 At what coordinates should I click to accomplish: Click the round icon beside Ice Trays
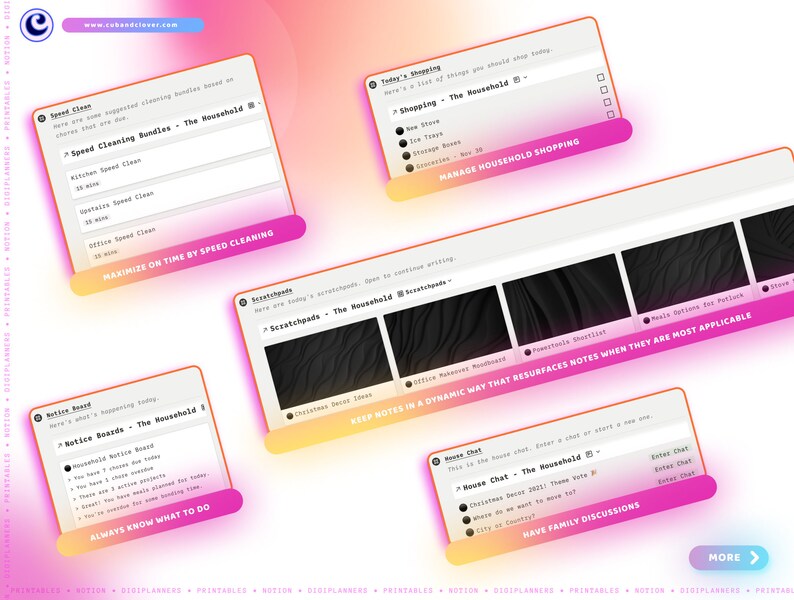pos(403,143)
